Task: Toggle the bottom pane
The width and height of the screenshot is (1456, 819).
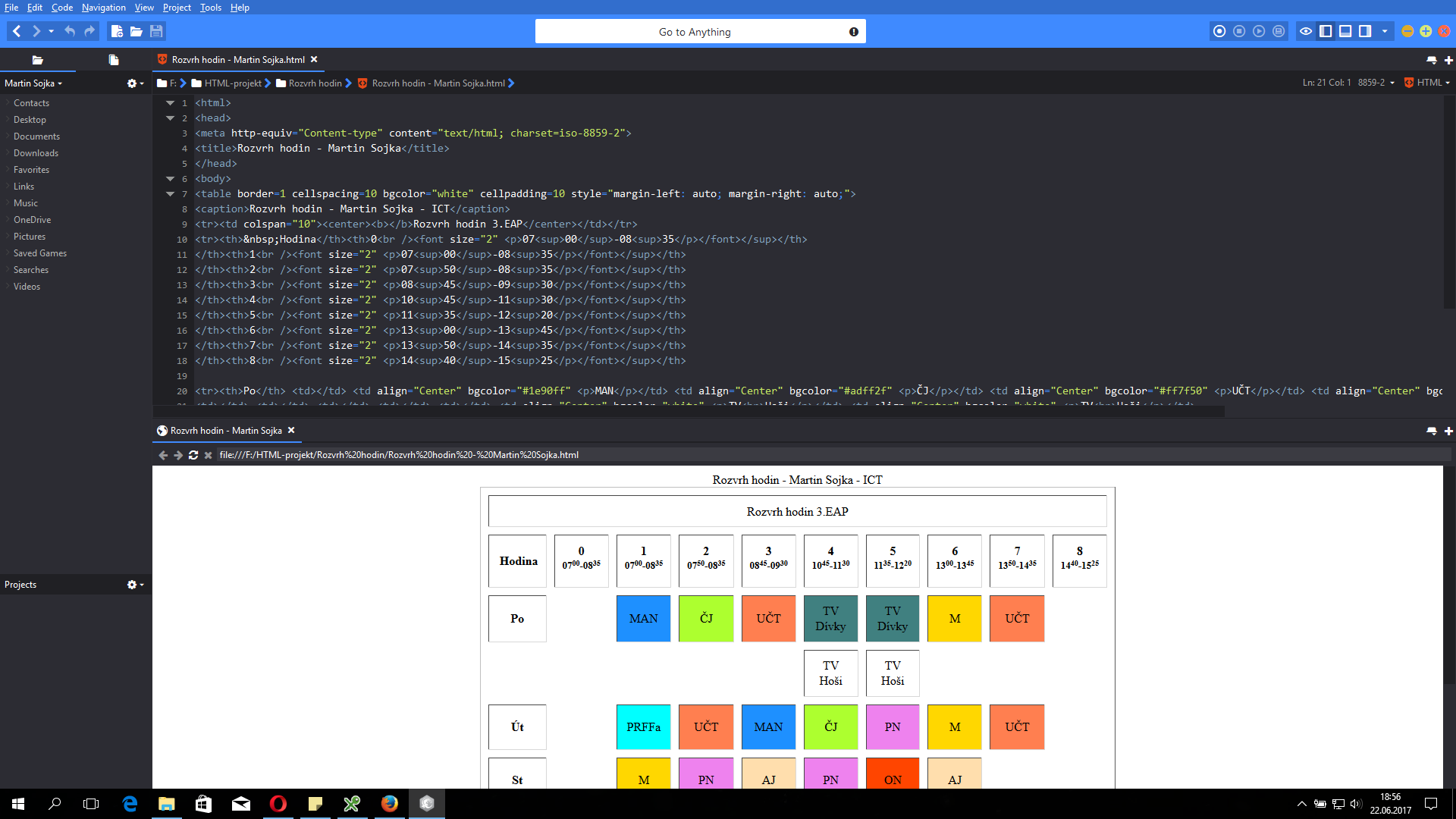Action: pyautogui.click(x=1345, y=31)
